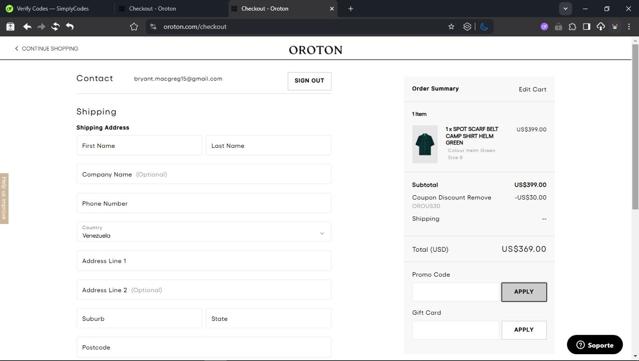639x361 pixels.
Task: Click the Edit Cart link
Action: click(532, 89)
